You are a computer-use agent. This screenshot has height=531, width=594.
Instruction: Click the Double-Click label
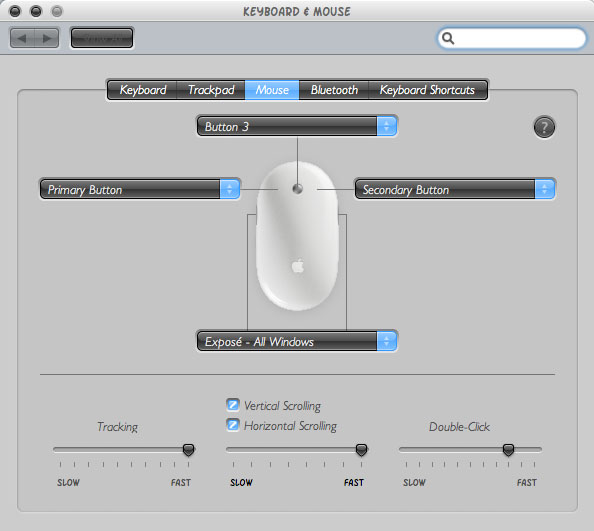coord(459,427)
